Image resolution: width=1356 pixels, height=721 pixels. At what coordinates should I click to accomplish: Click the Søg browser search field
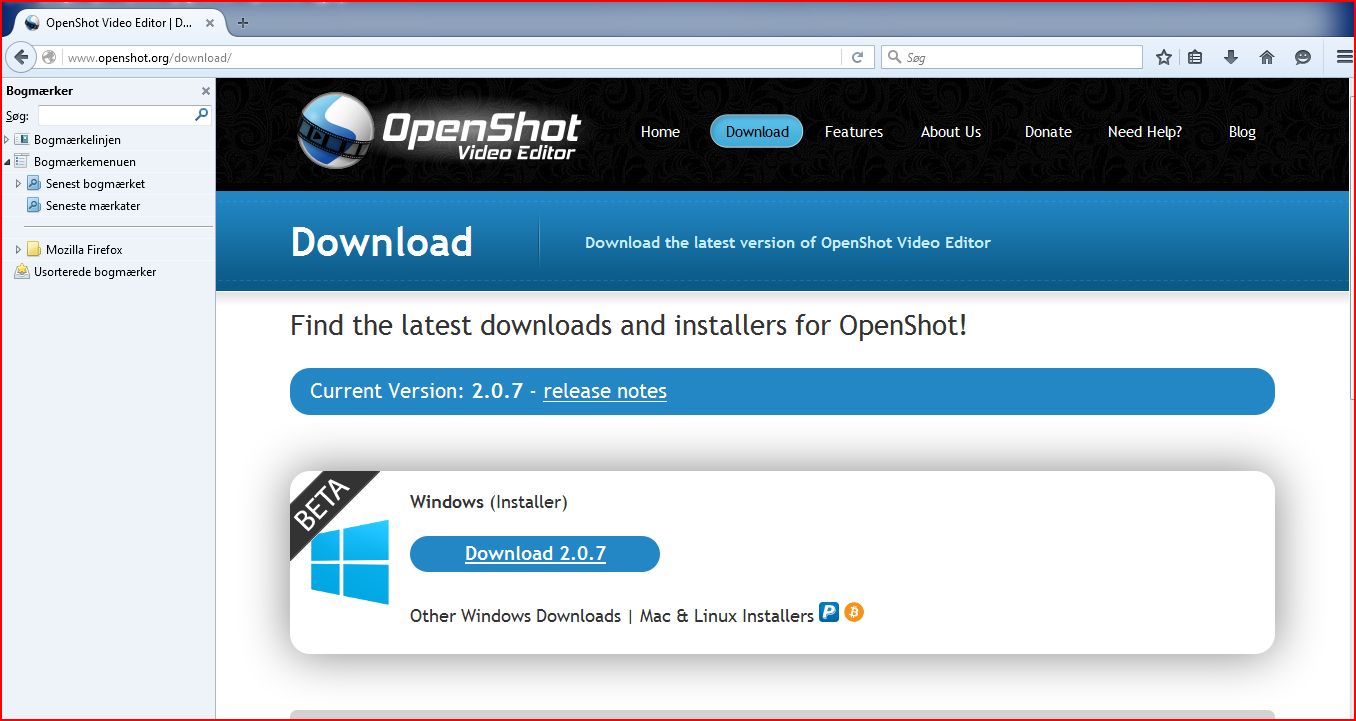coord(1012,58)
